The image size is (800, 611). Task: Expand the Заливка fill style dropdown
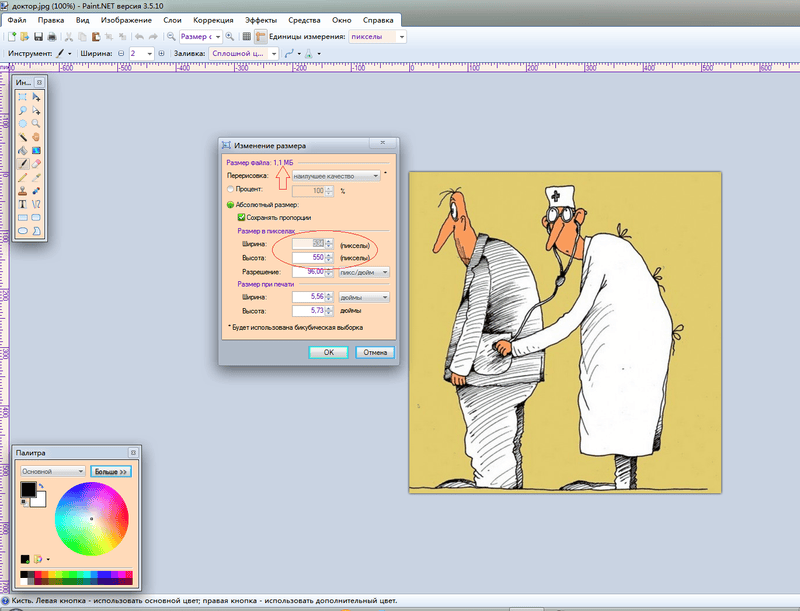point(241,52)
